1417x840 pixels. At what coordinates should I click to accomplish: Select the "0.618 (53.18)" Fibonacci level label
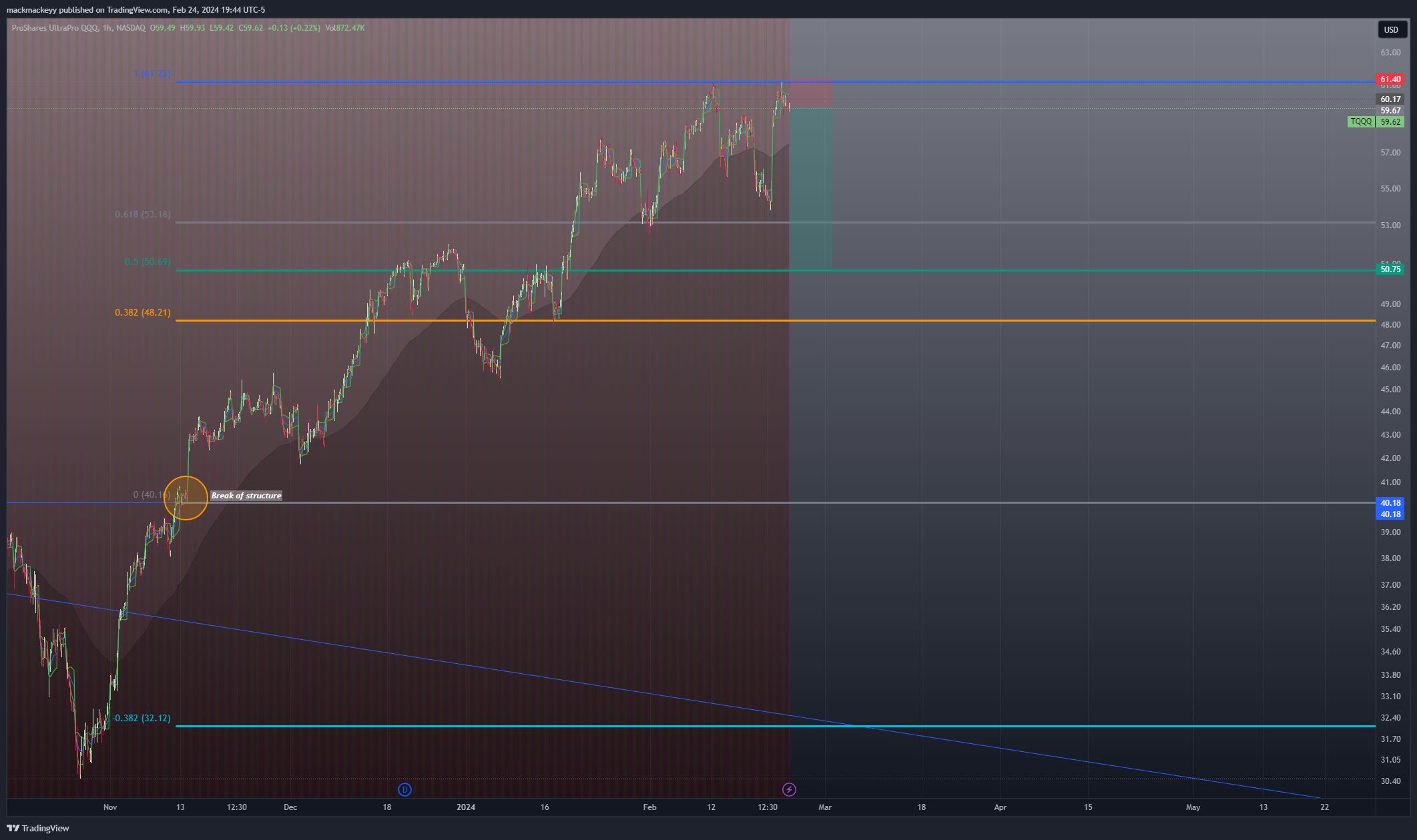point(142,215)
